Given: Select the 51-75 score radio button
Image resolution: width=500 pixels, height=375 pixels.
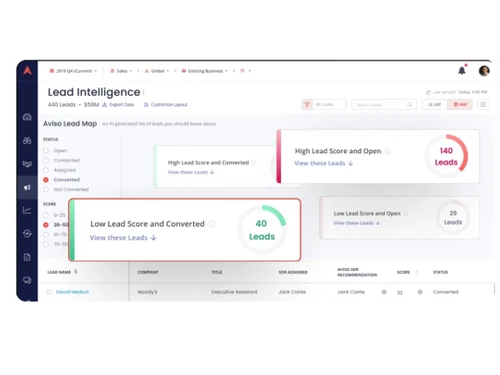Looking at the screenshot, I should click(46, 234).
